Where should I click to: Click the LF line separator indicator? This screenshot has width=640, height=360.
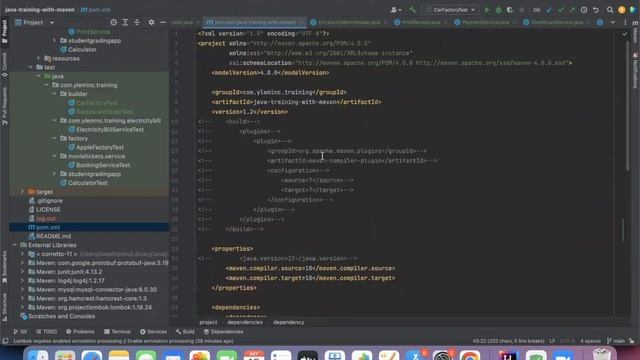tap(552, 341)
